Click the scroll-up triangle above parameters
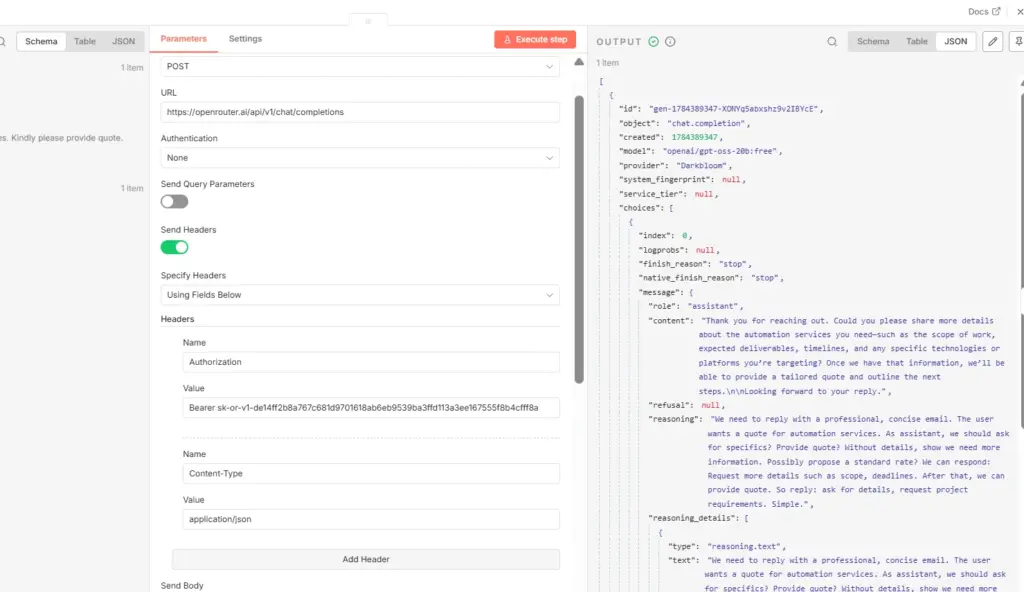Screen dimensions: 1024x592 point(579,61)
